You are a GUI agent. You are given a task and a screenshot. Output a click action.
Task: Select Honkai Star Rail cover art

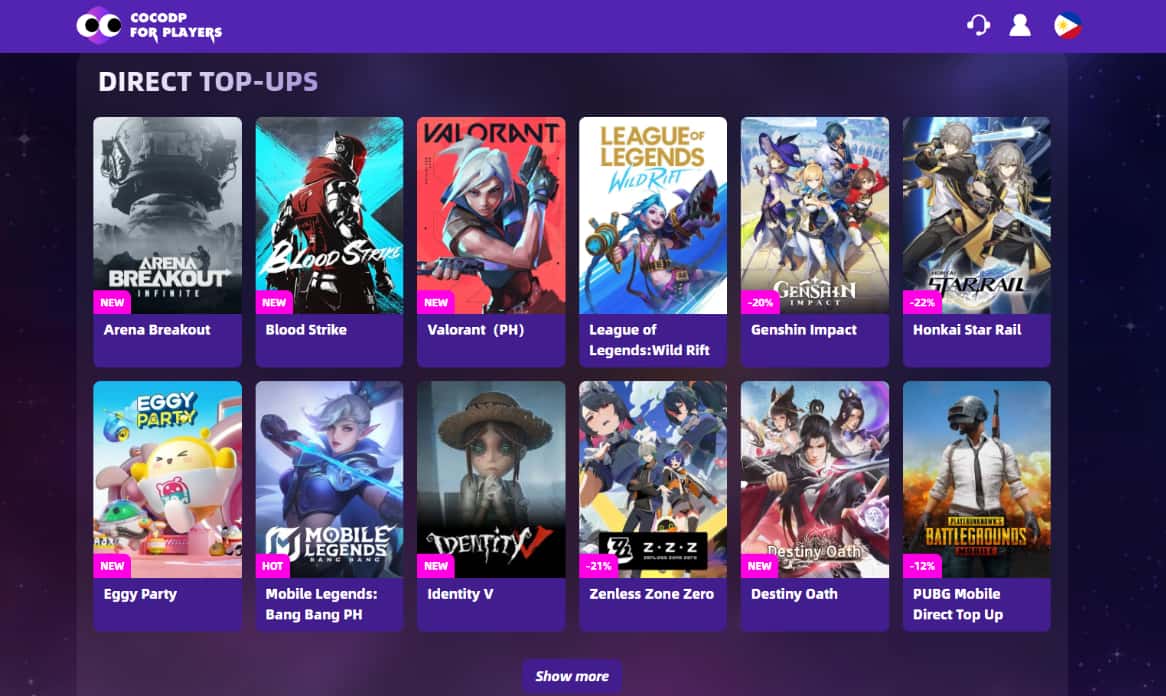click(x=976, y=215)
